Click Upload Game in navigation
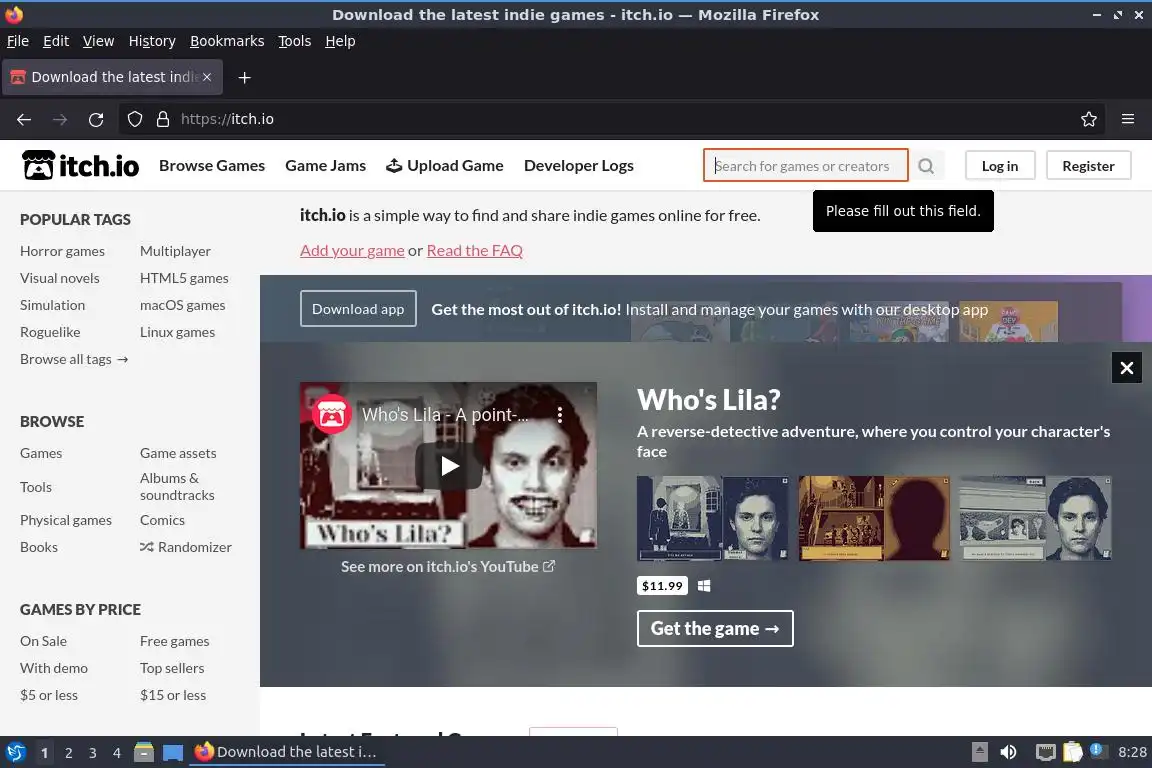This screenshot has height=768, width=1152. click(x=445, y=166)
